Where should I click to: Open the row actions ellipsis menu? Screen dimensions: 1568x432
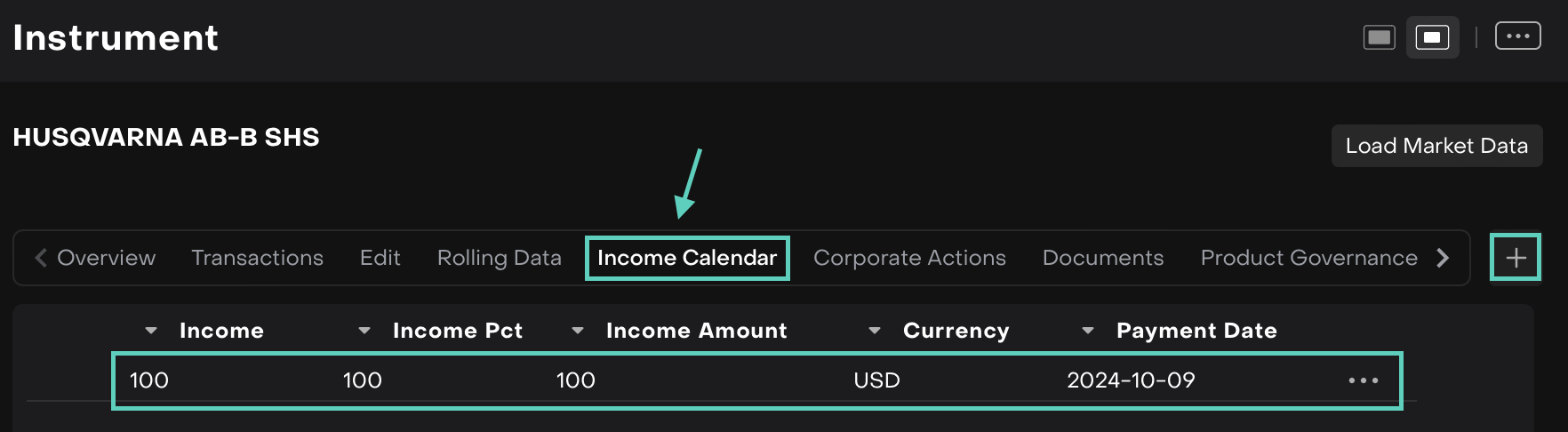pos(1363,380)
